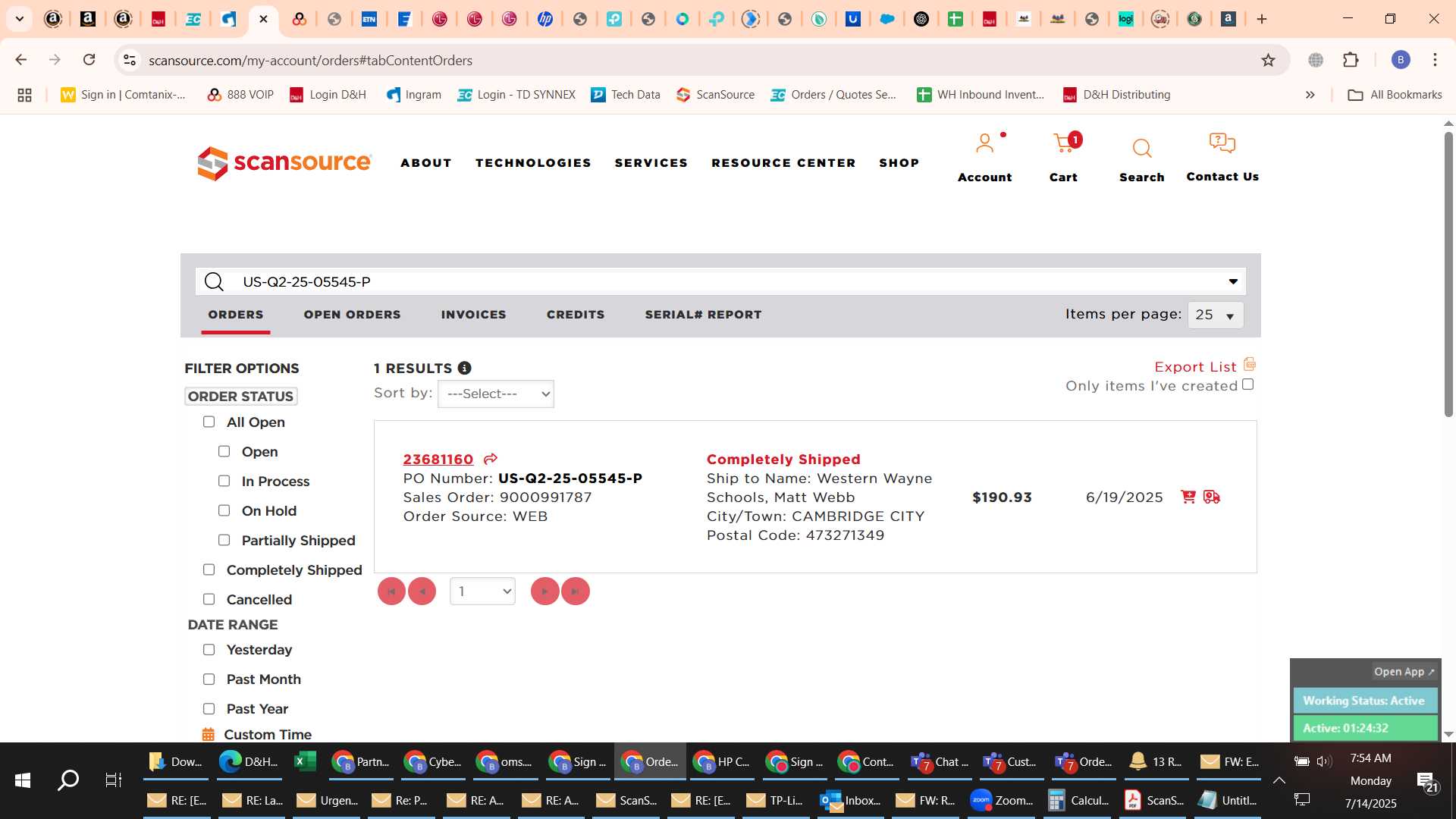
Task: Click the shipment tracking truck icon
Action: [x=1212, y=497]
